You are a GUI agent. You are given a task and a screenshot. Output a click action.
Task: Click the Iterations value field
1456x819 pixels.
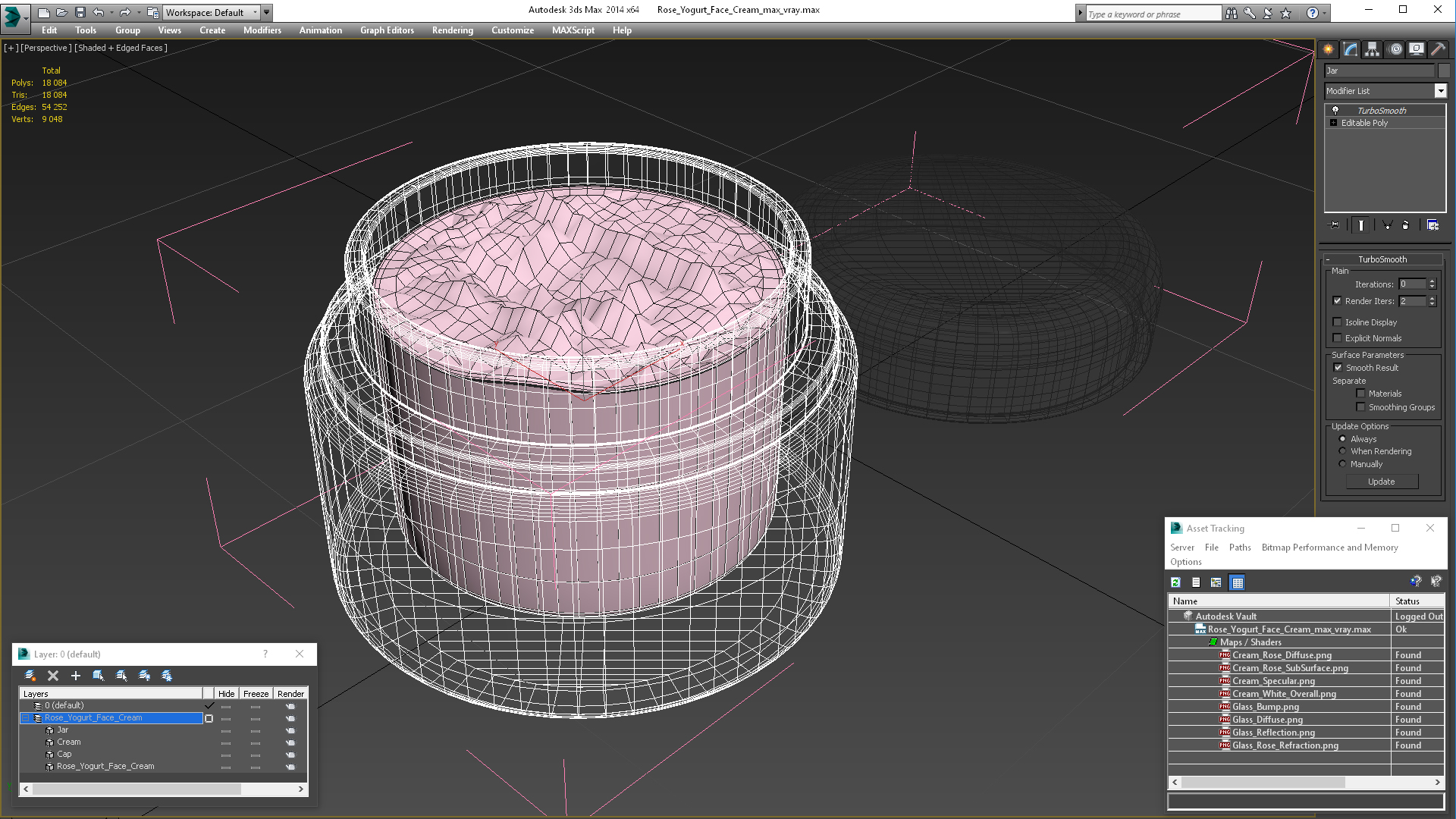click(x=1412, y=284)
